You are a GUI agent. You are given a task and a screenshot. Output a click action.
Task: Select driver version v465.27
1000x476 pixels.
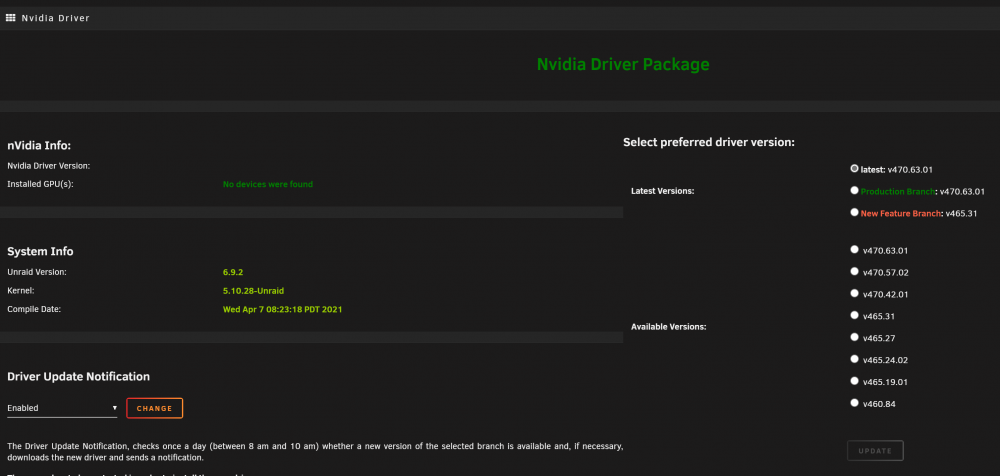tap(854, 337)
